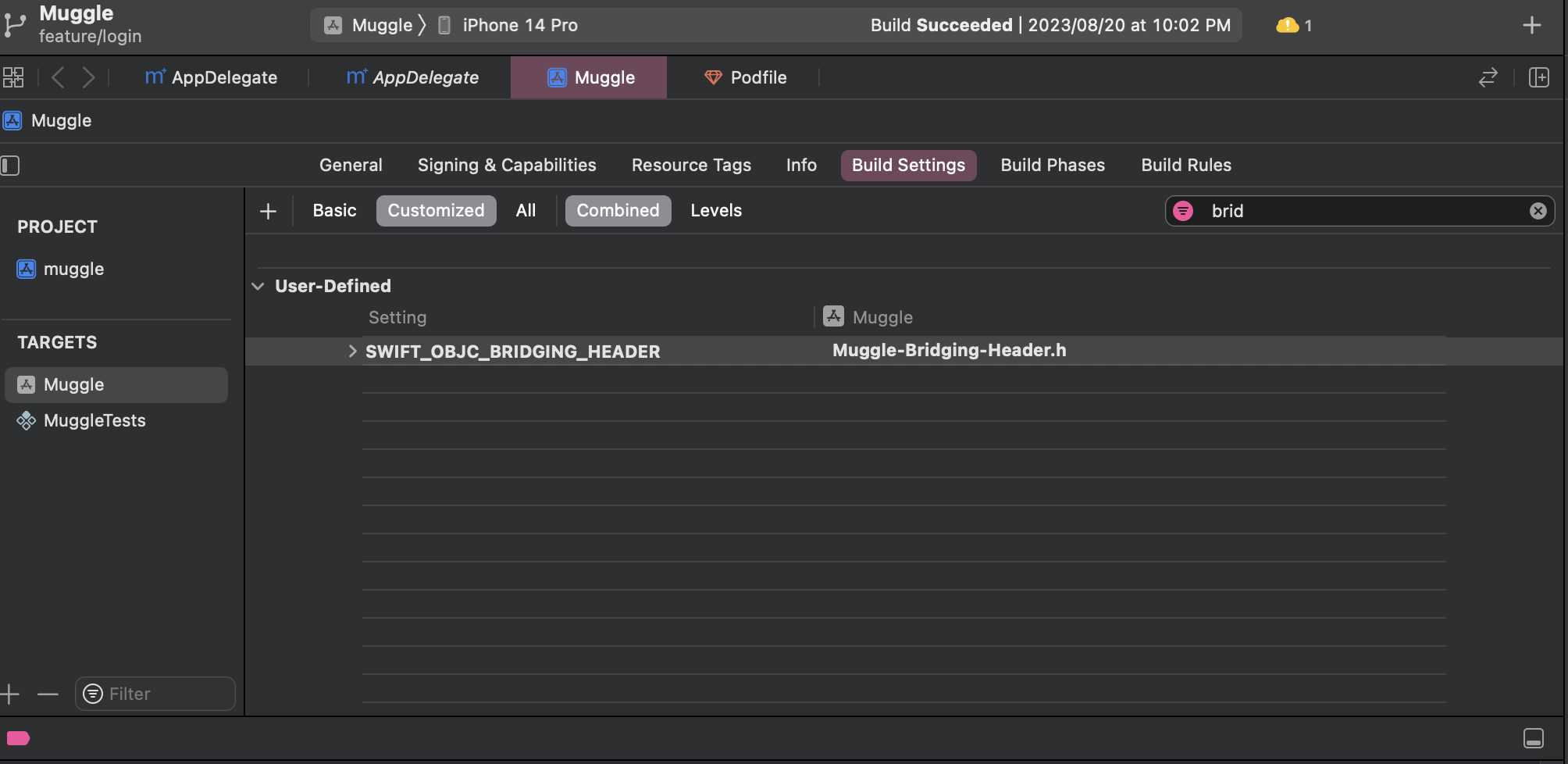Toggle the project and targets sidebar
Viewport: 1568px width, 764px height.
(x=10, y=166)
